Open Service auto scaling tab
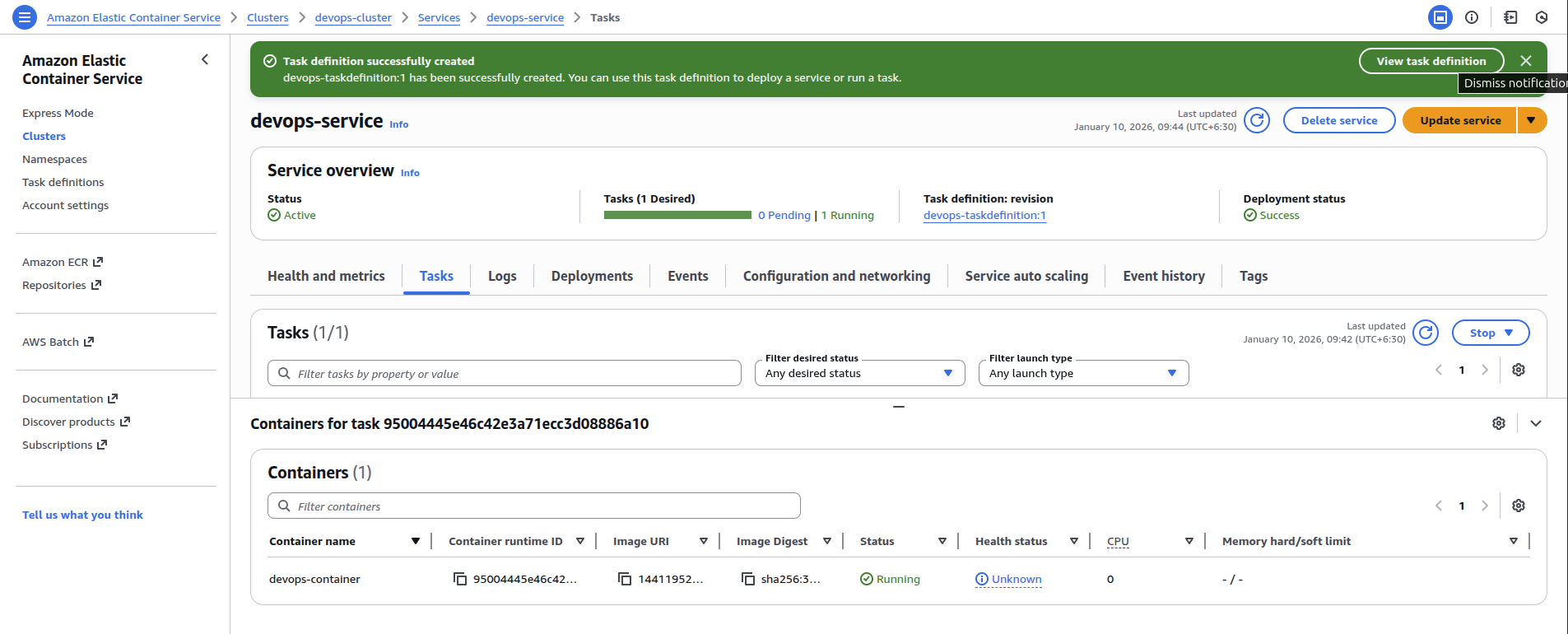This screenshot has width=1568, height=634. tap(1026, 276)
